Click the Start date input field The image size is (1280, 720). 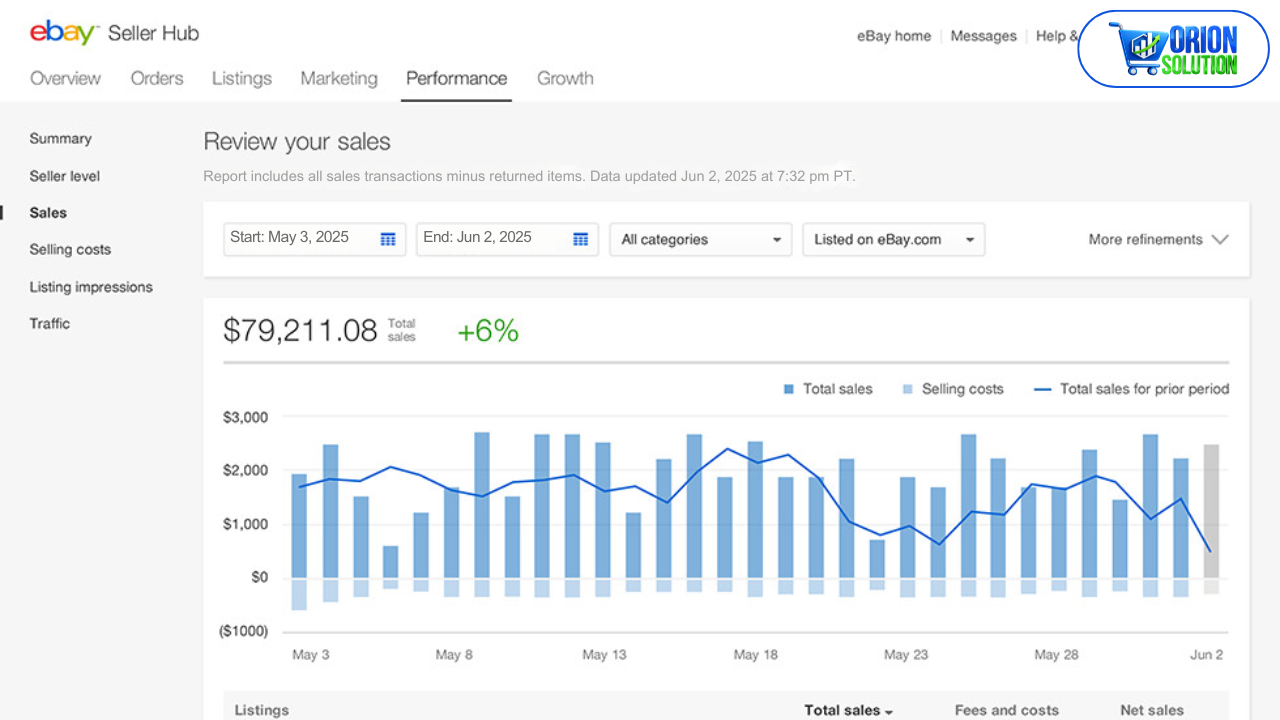(x=315, y=239)
